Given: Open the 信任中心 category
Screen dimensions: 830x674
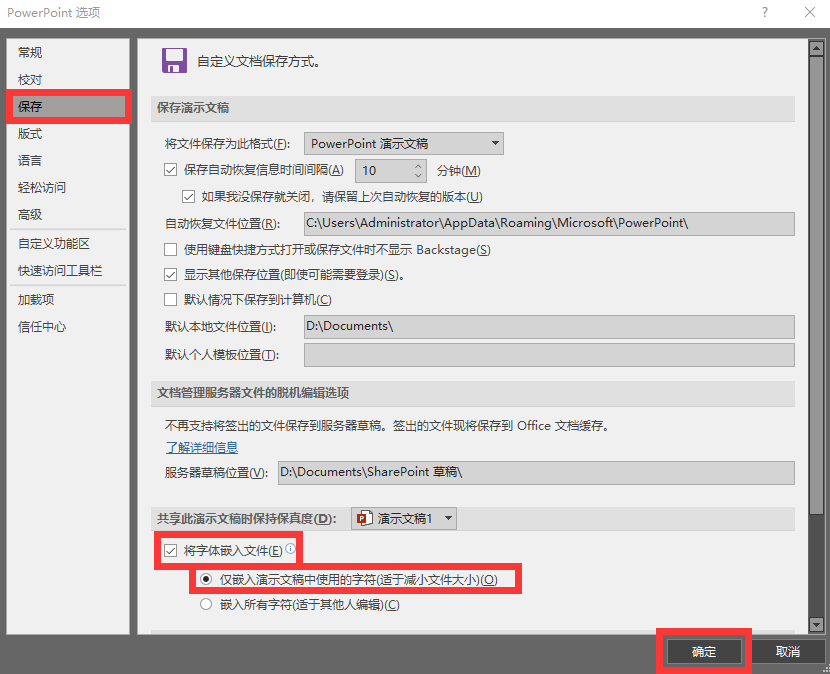Looking at the screenshot, I should (68, 327).
